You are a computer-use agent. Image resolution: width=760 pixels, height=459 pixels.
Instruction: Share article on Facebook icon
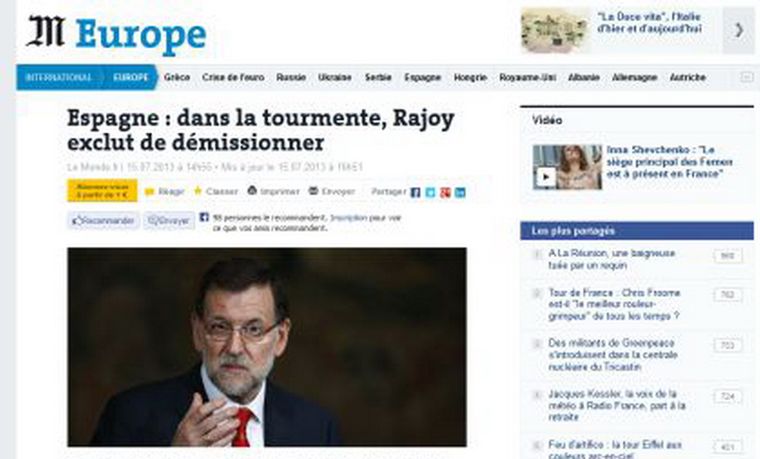point(415,192)
